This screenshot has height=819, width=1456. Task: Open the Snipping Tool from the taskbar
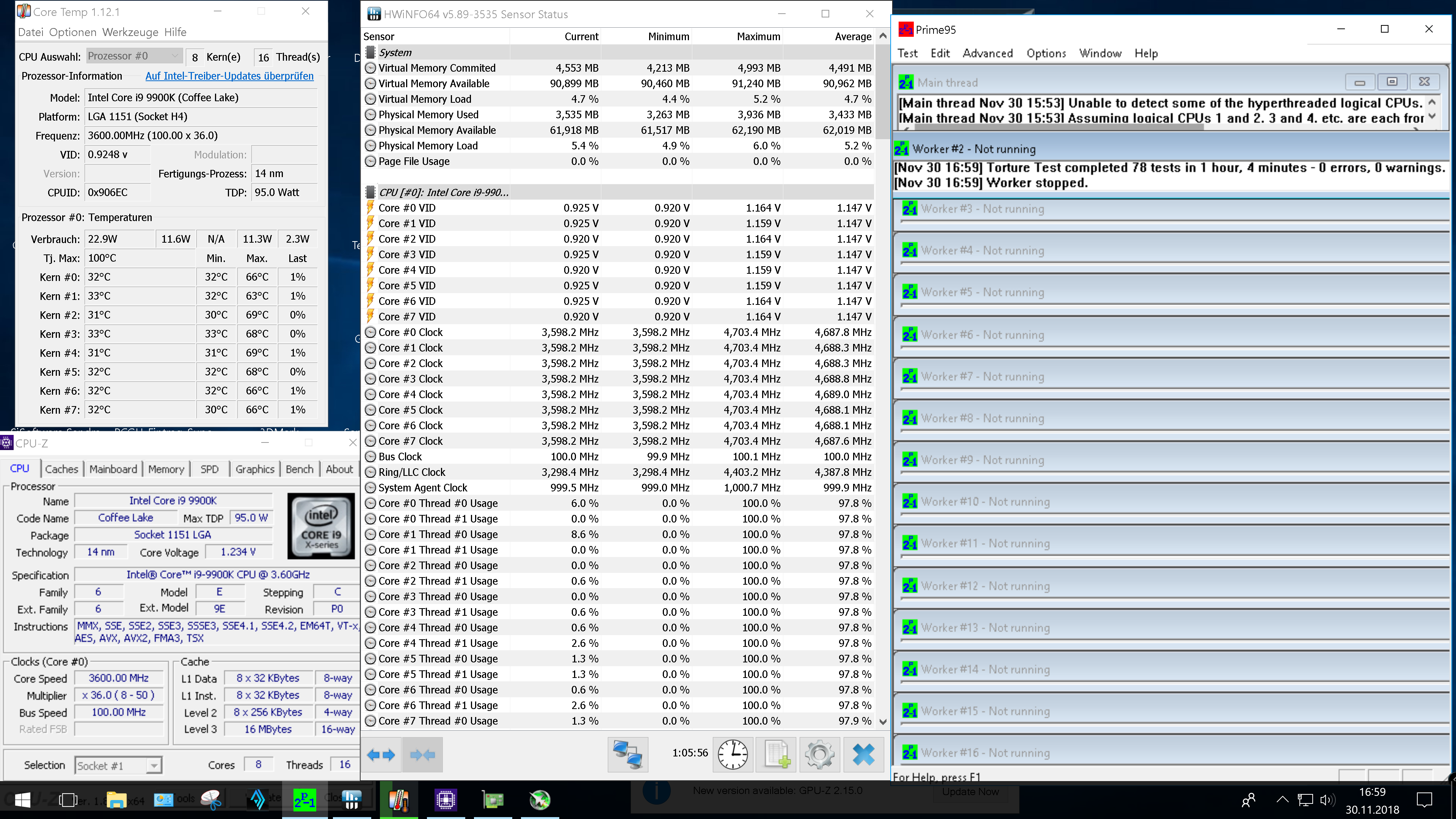[x=211, y=799]
